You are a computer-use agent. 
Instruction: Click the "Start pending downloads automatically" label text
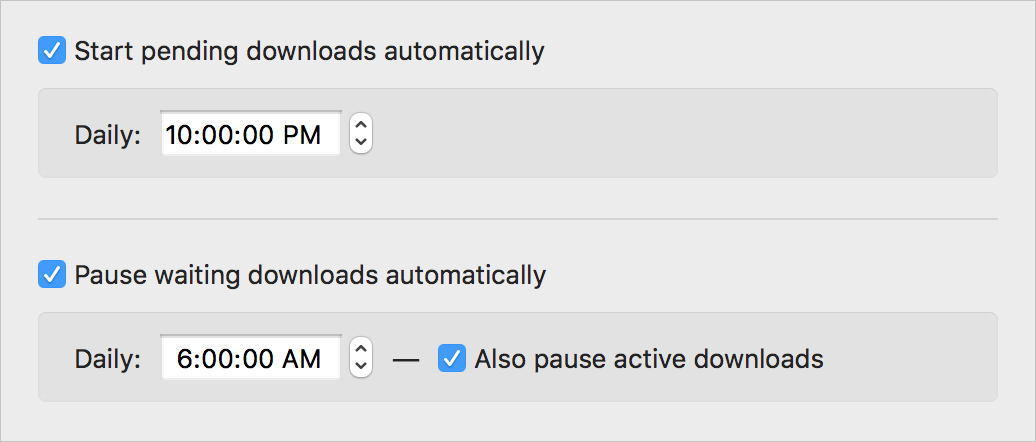(309, 50)
